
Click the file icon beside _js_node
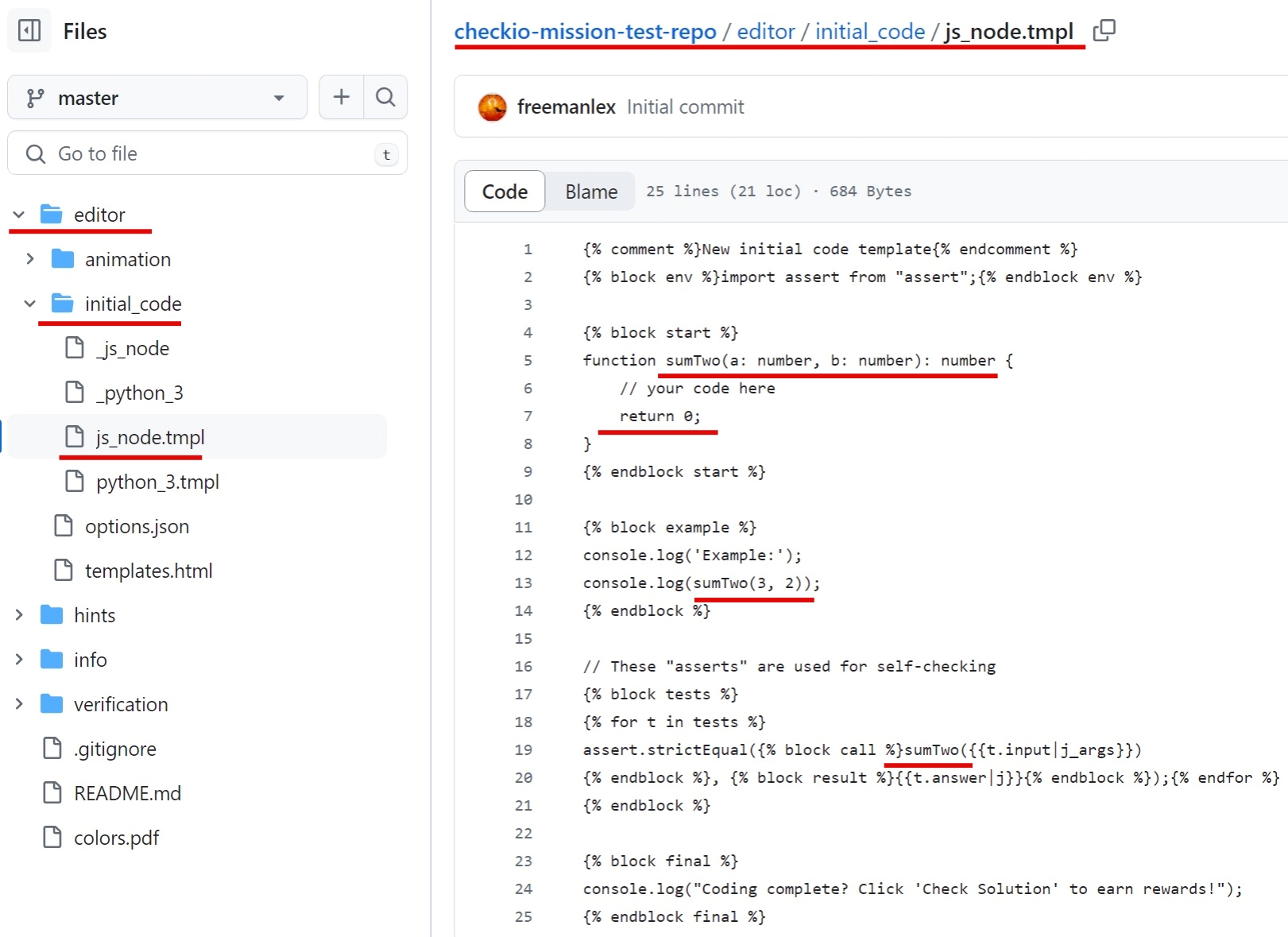tap(75, 347)
